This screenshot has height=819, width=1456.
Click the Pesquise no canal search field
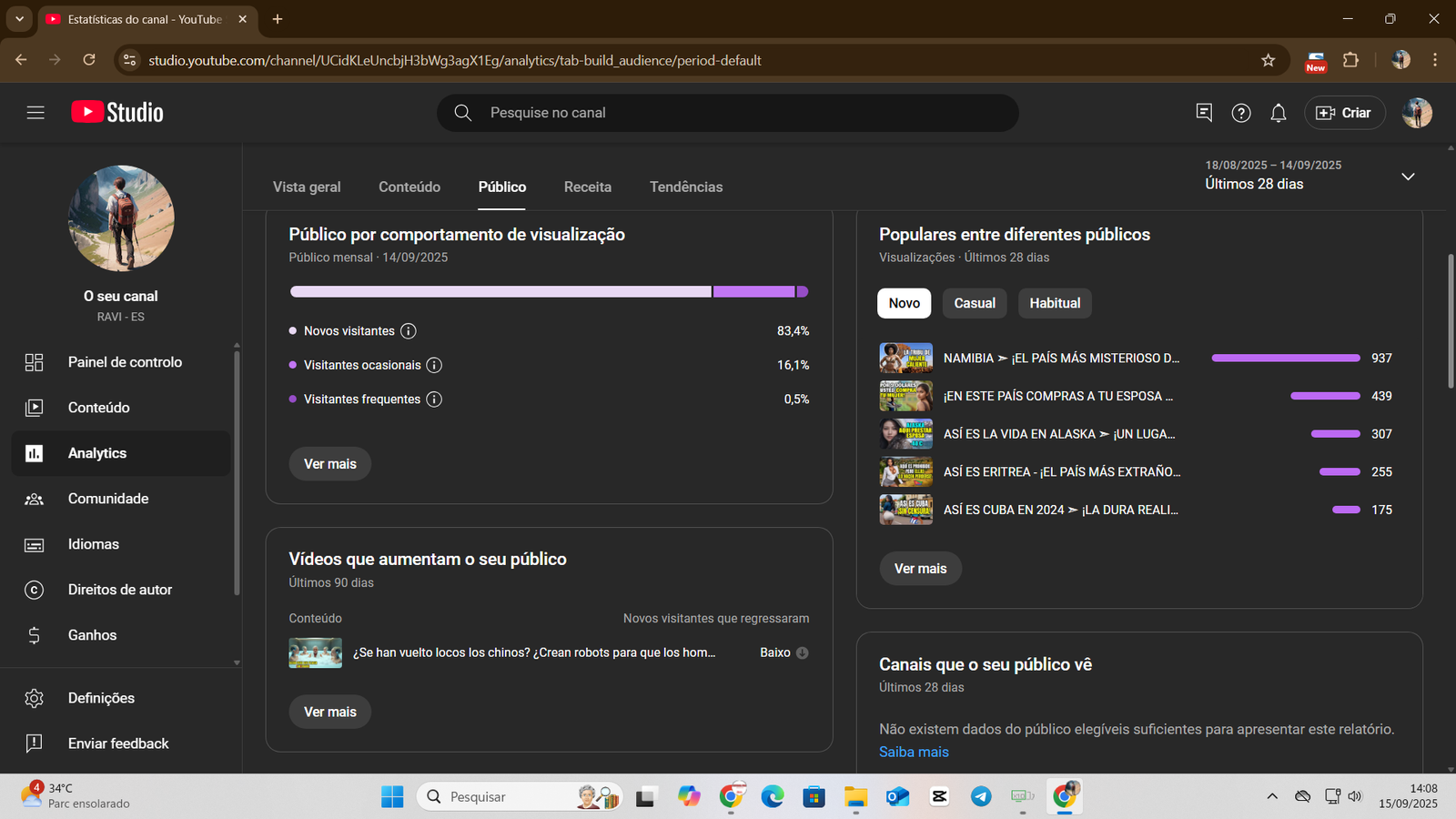tap(728, 113)
